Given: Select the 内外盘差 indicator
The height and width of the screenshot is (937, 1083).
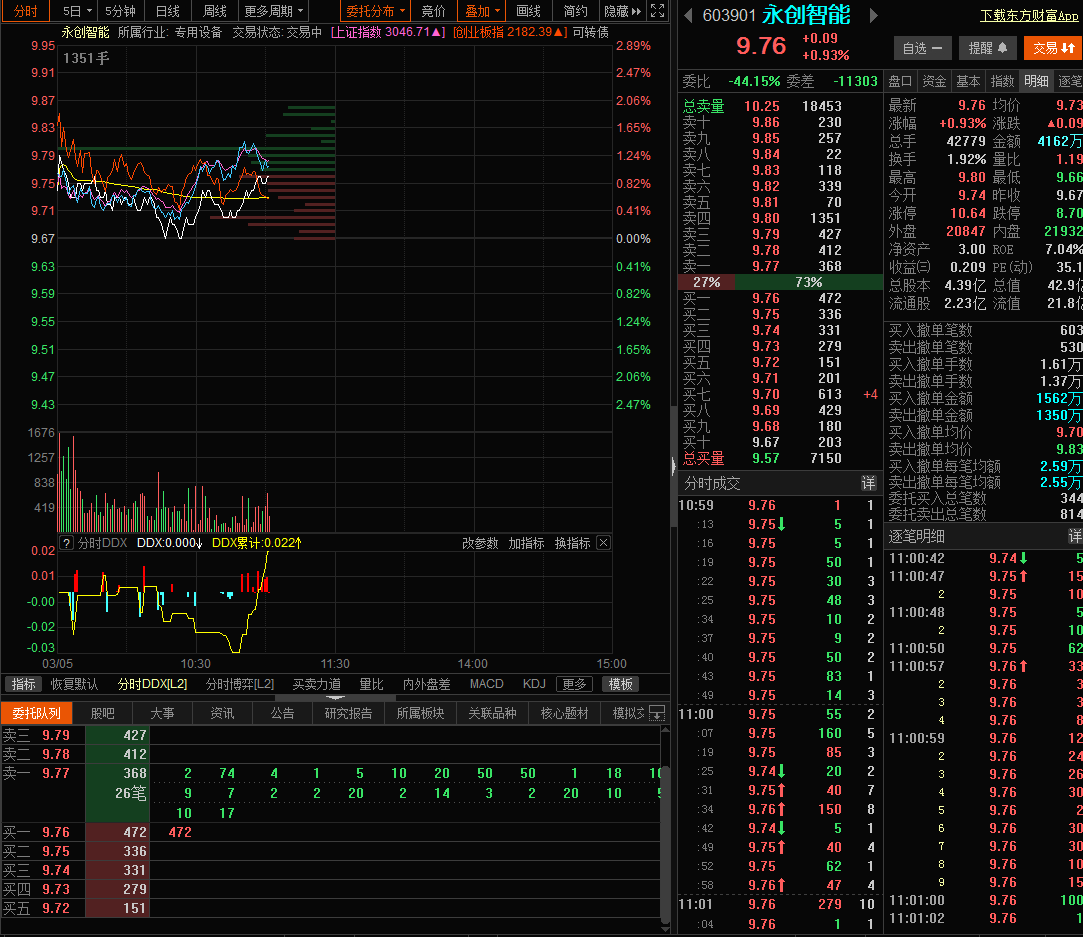Looking at the screenshot, I should click(x=426, y=684).
